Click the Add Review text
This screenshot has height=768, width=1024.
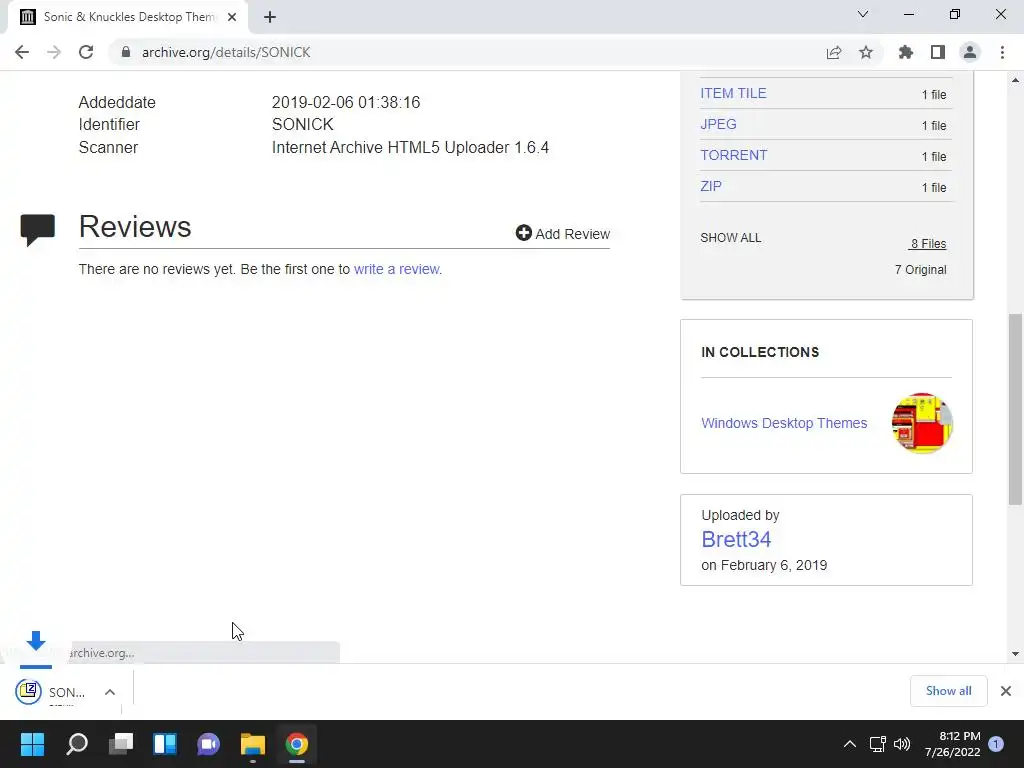point(573,234)
